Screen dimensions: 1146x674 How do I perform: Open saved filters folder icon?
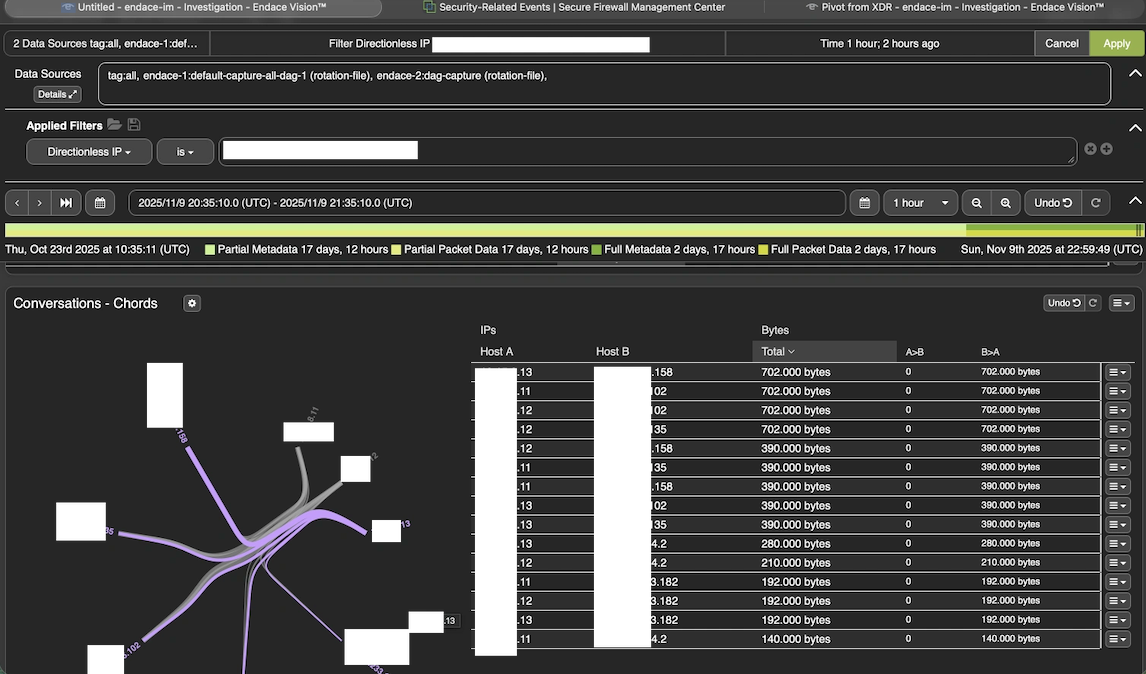pos(114,125)
